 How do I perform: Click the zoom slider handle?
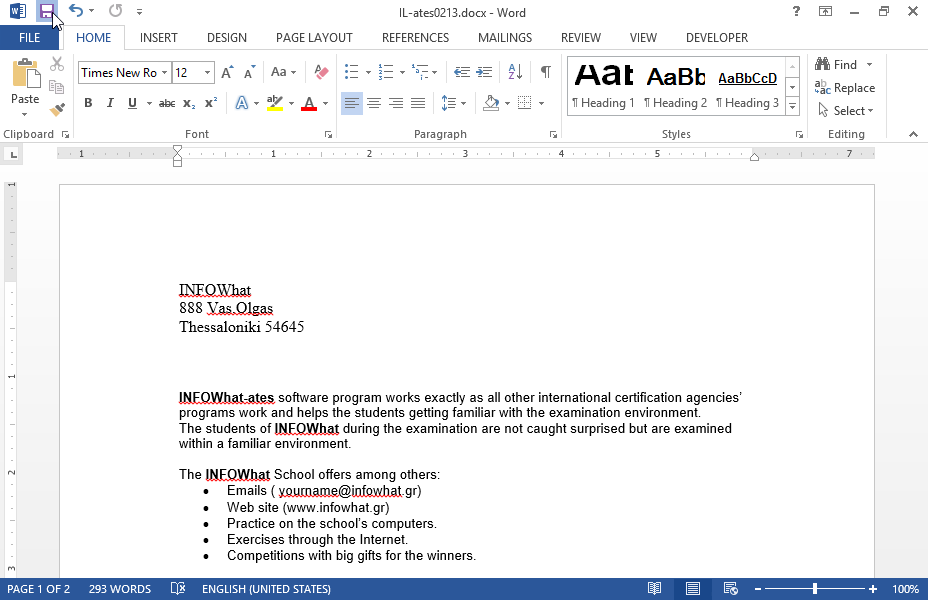point(815,589)
